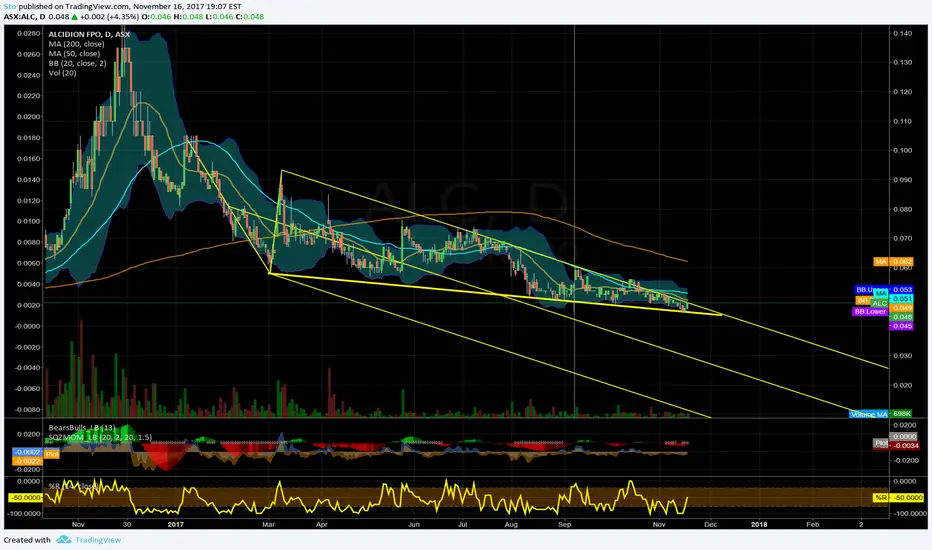Click the TradingView cloud logo icon

pos(64,540)
